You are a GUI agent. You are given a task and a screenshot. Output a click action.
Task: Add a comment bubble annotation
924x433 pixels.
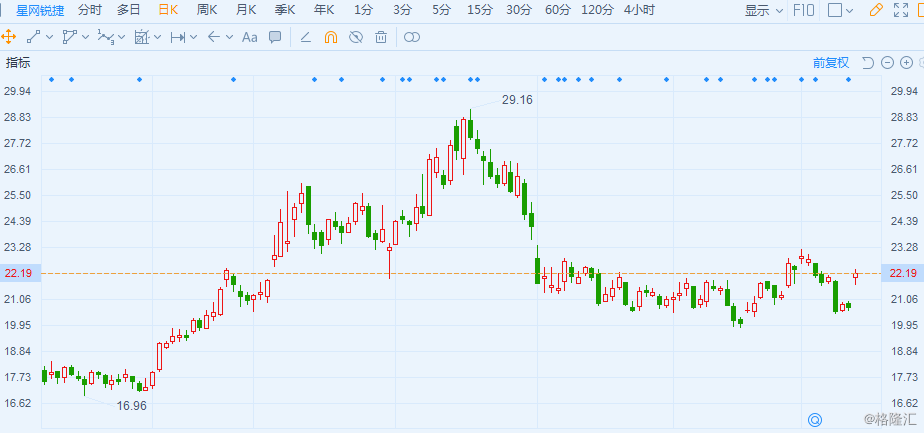click(x=275, y=37)
